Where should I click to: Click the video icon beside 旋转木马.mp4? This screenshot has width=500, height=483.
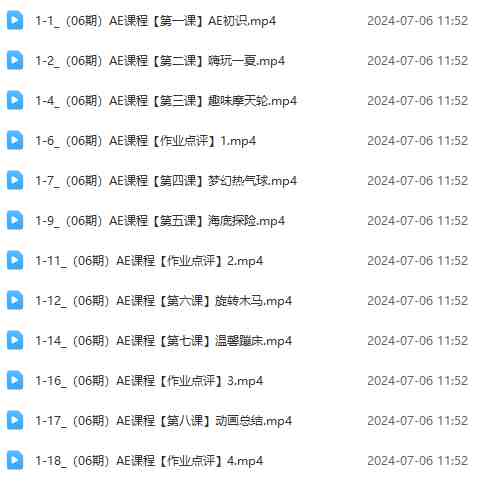(15, 300)
